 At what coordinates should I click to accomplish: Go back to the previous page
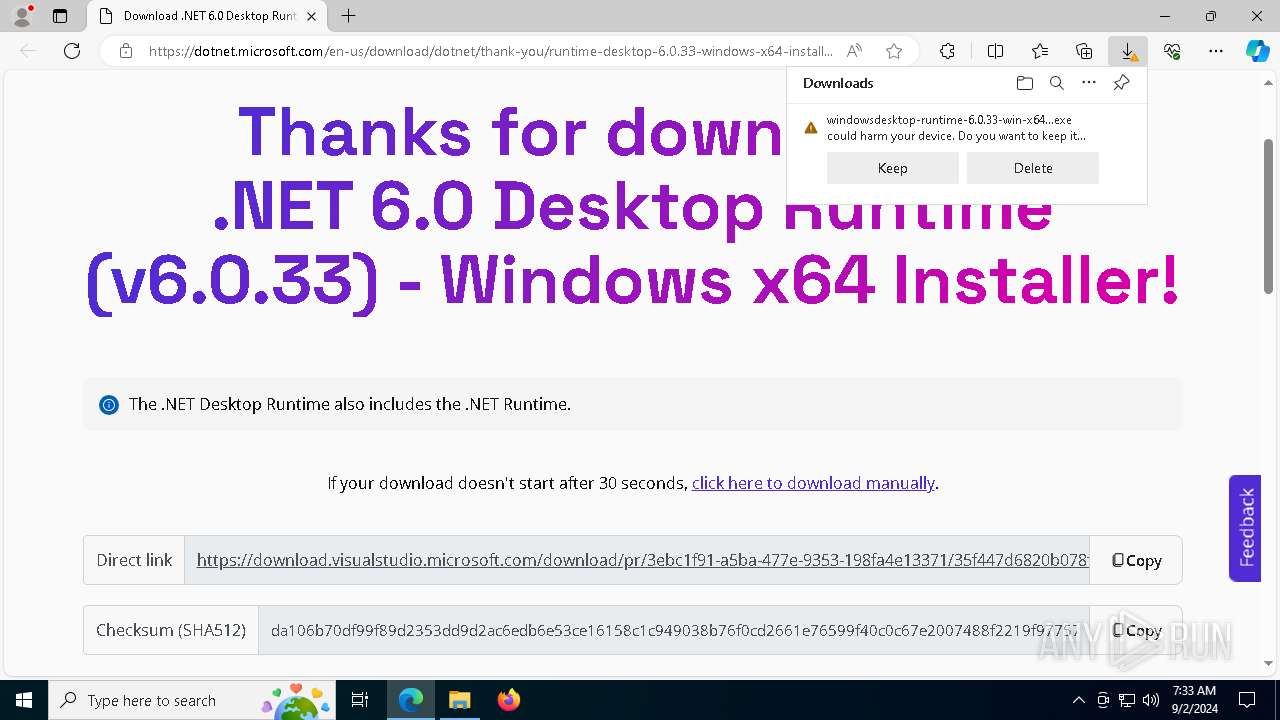click(28, 51)
